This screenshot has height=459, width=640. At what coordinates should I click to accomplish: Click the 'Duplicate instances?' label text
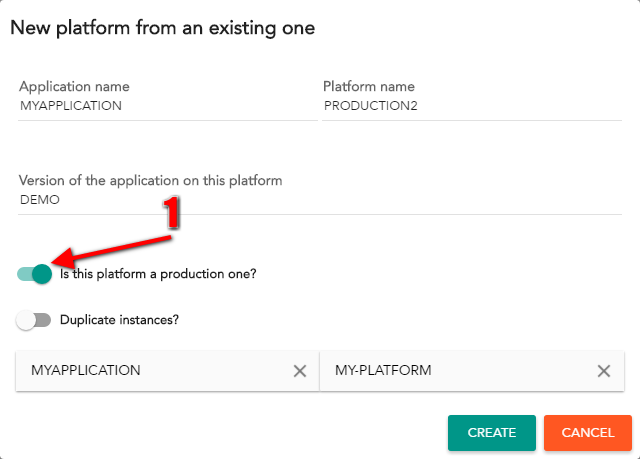click(119, 320)
